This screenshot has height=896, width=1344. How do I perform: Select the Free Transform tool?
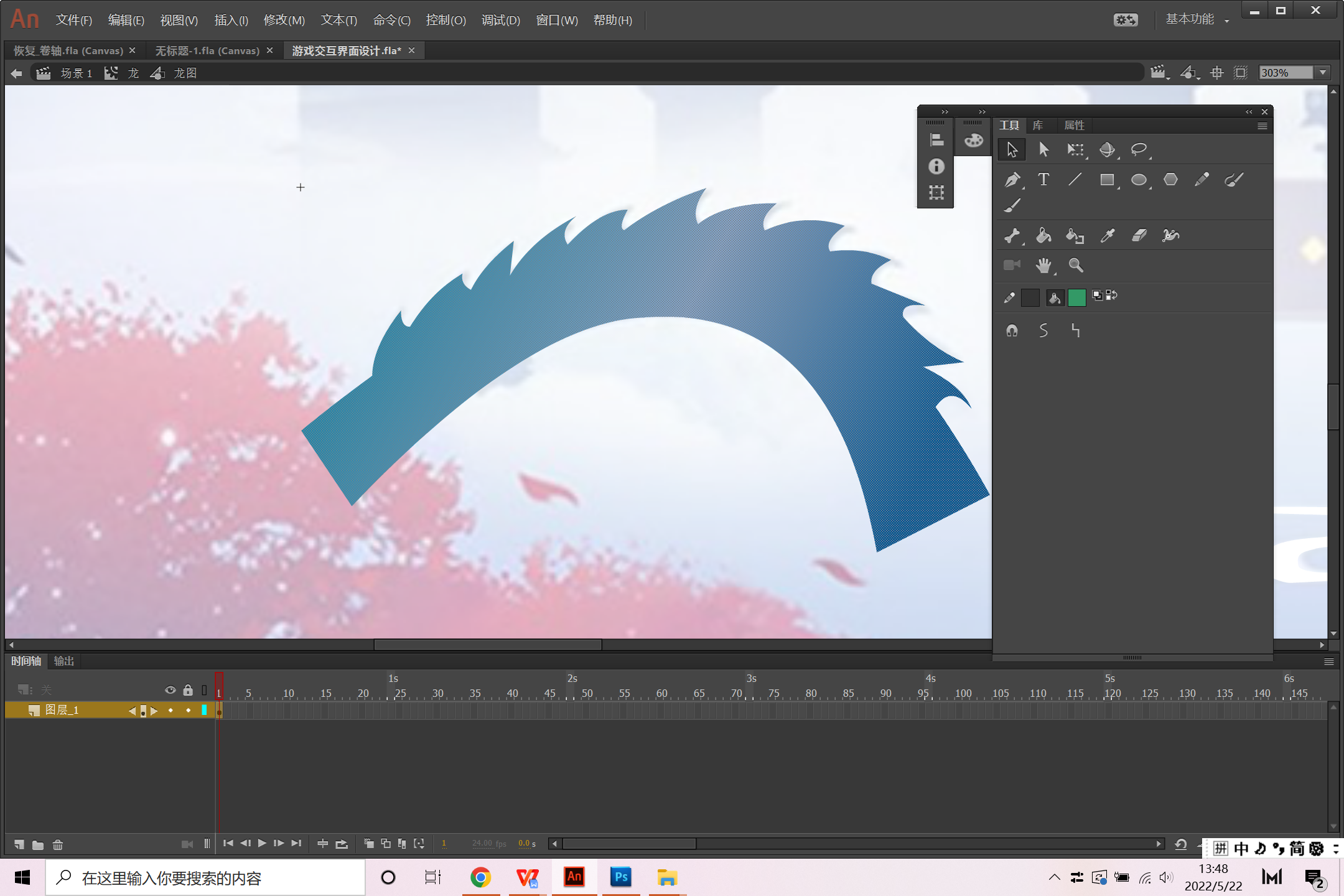pos(1075,149)
